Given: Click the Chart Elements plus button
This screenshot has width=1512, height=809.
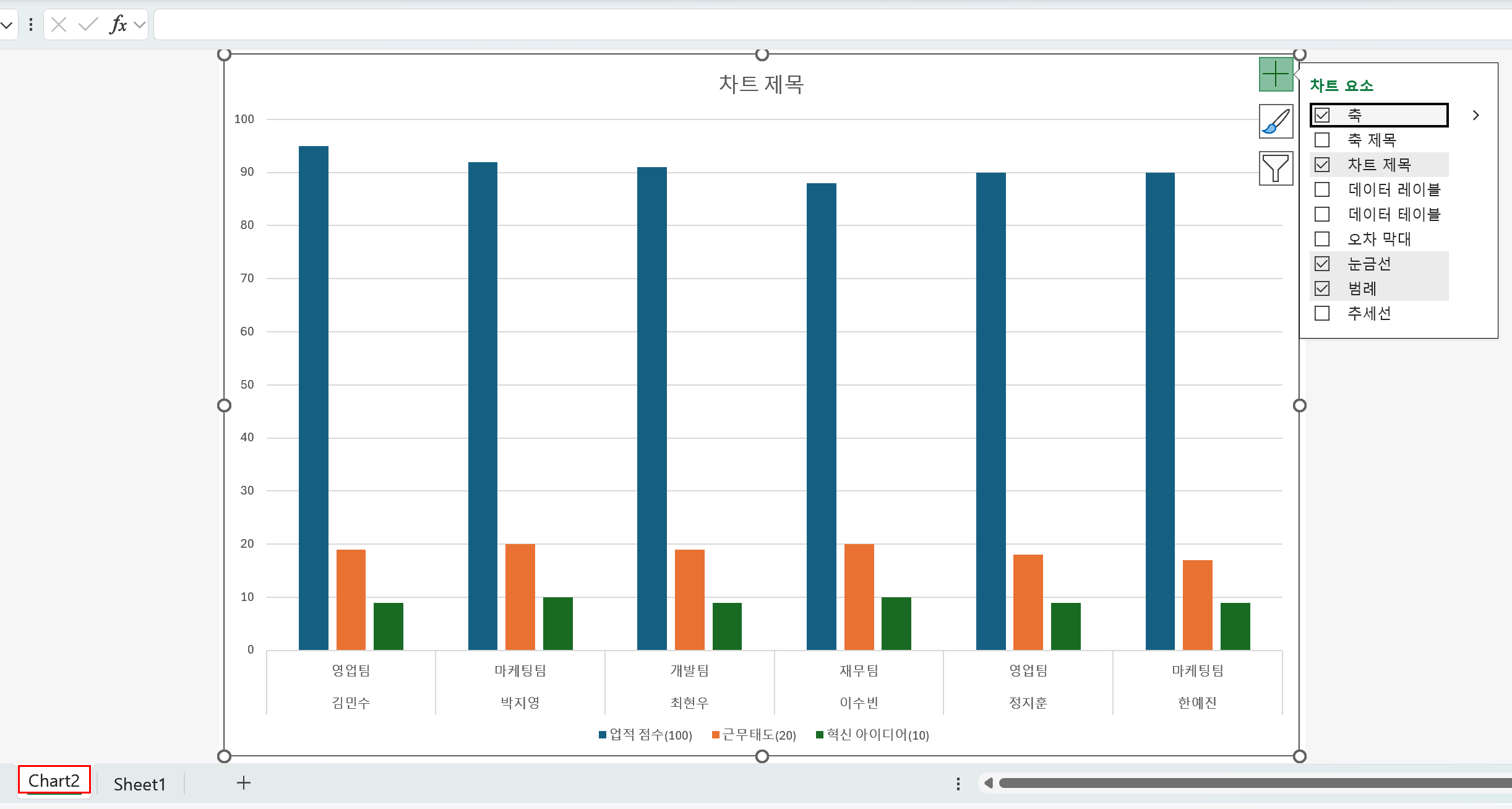Looking at the screenshot, I should point(1275,74).
